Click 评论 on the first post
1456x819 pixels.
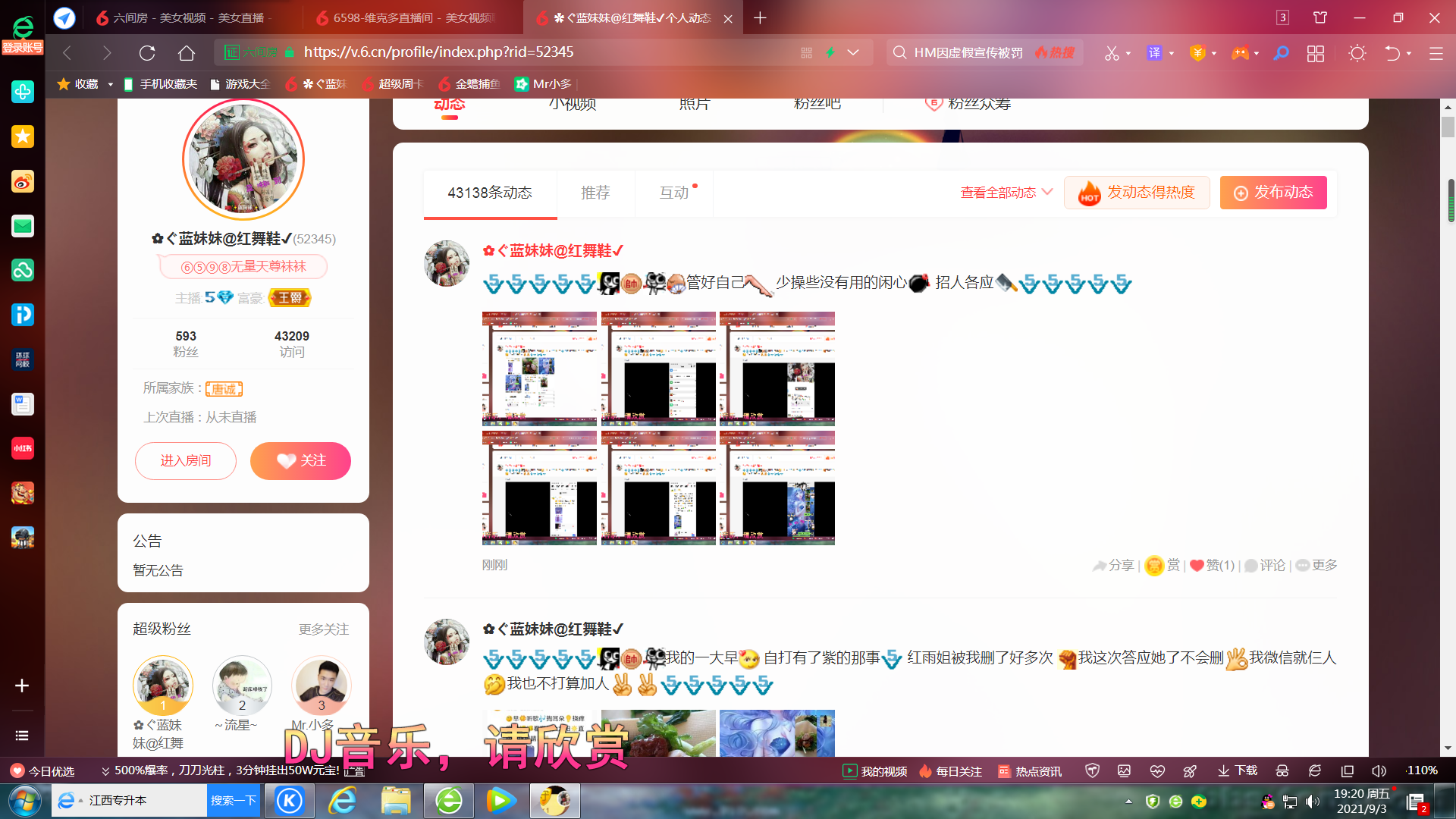pyautogui.click(x=1265, y=565)
